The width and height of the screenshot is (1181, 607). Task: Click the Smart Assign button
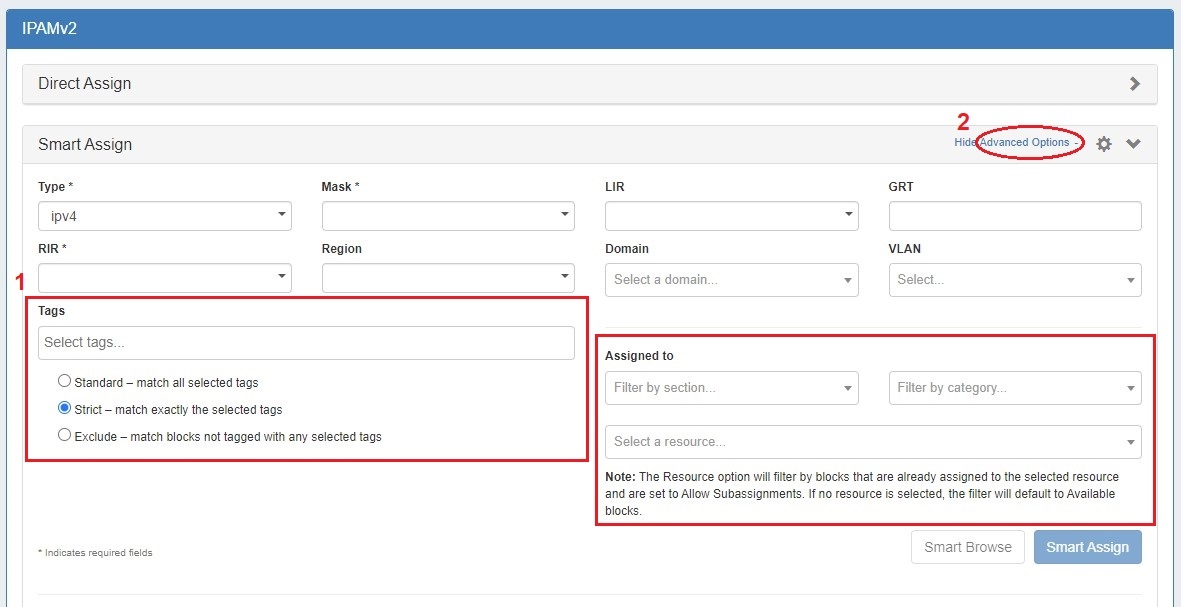(1087, 547)
